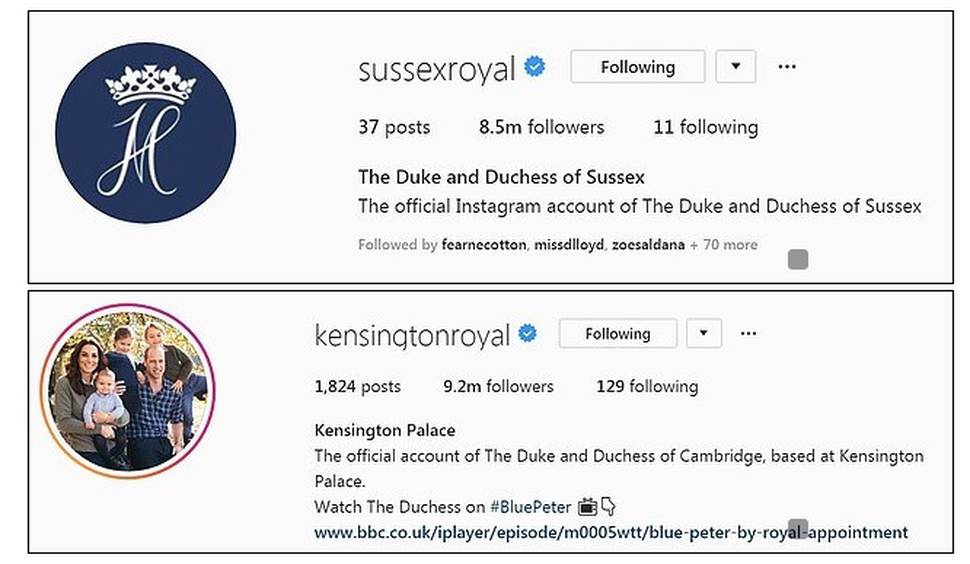Open the fearnecotton follower profile
The image size is (970, 564).
click(x=484, y=245)
